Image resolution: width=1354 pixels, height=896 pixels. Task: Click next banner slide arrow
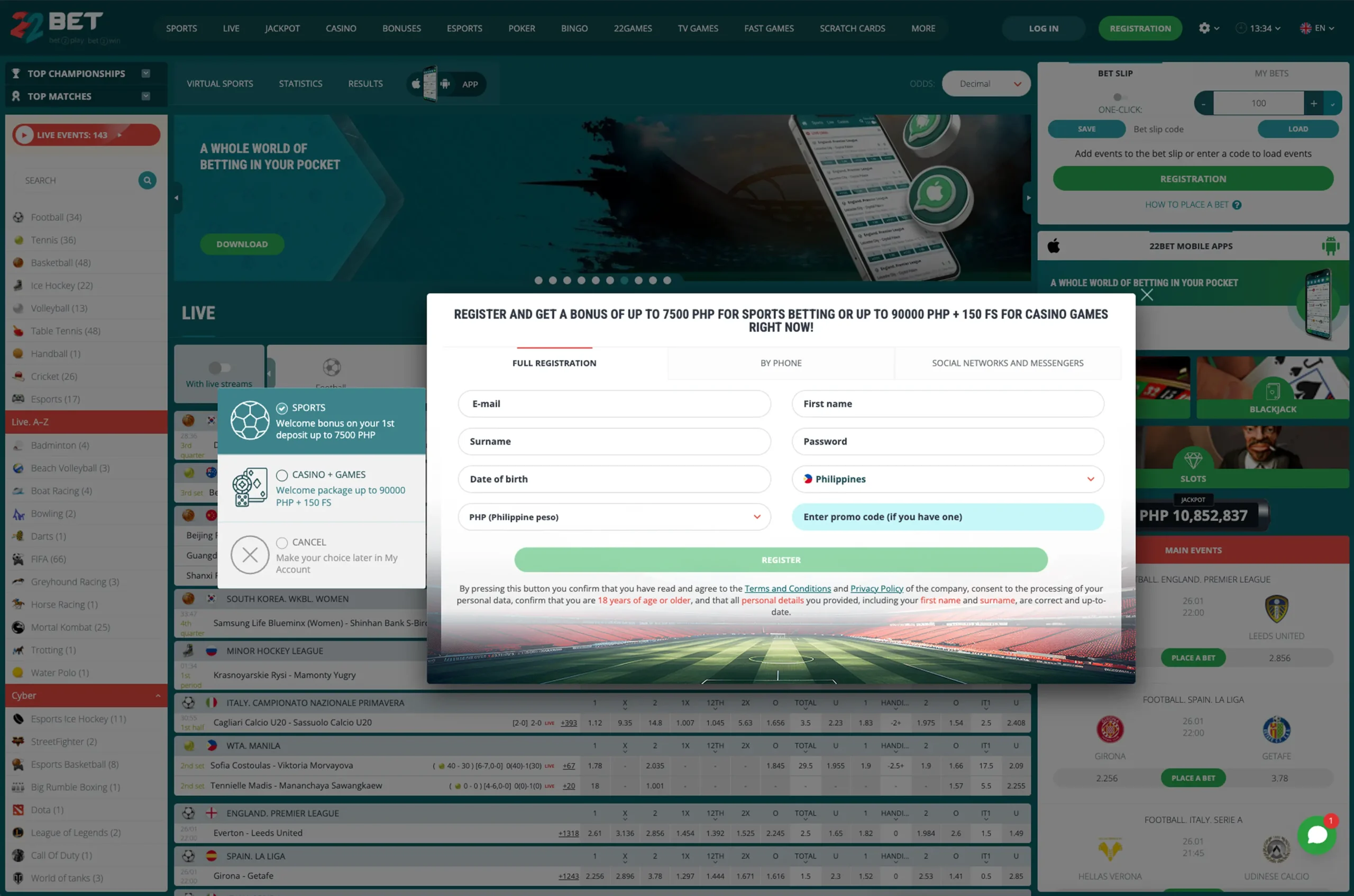point(1028,198)
